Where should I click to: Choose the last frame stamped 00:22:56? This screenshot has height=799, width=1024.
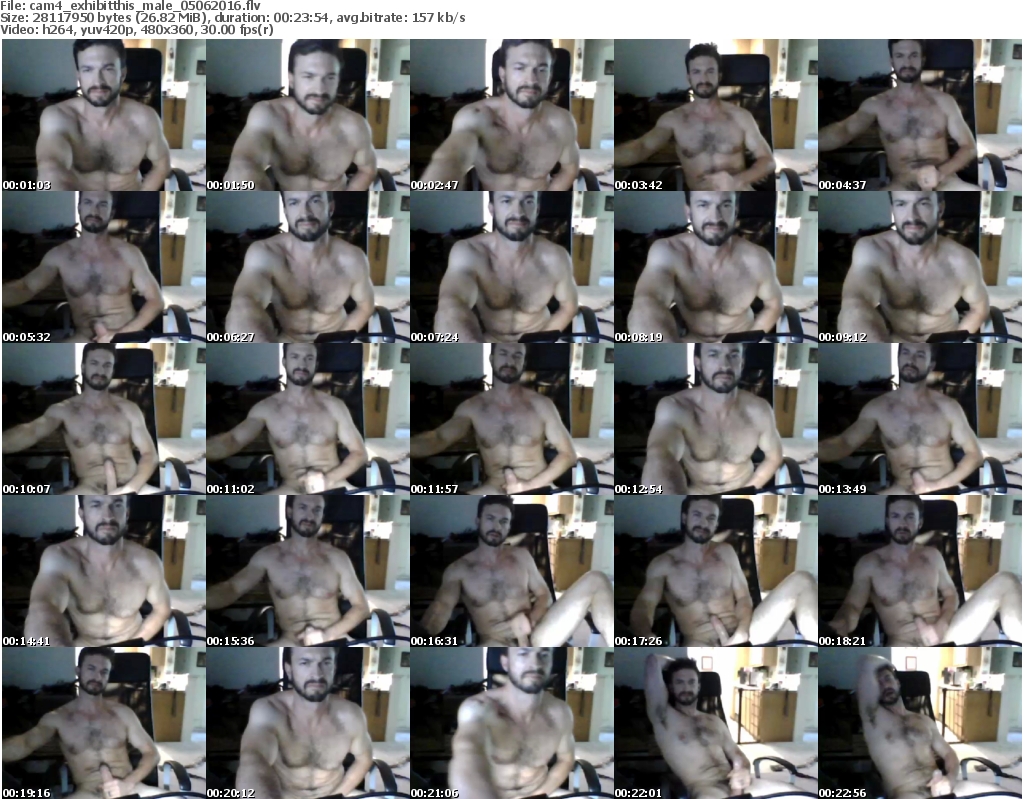tap(919, 723)
